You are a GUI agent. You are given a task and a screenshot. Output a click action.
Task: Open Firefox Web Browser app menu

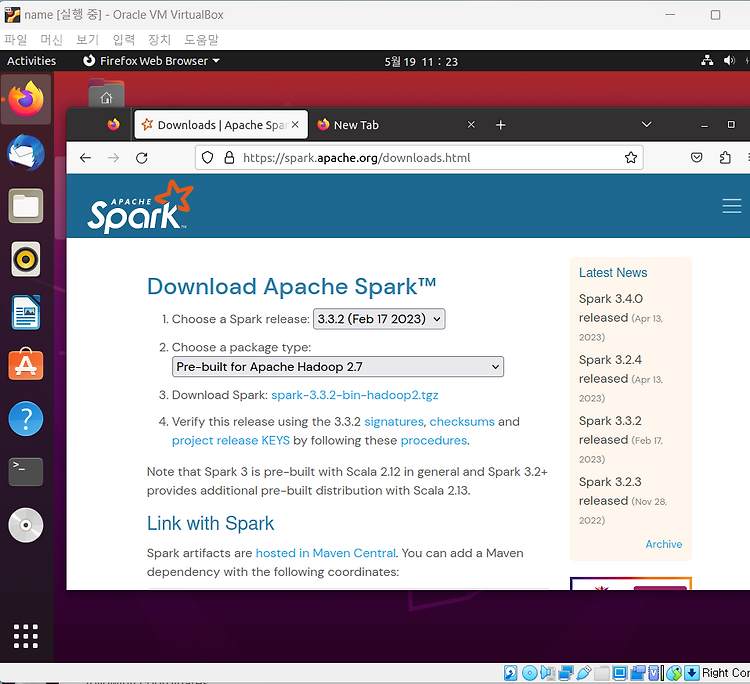(151, 61)
